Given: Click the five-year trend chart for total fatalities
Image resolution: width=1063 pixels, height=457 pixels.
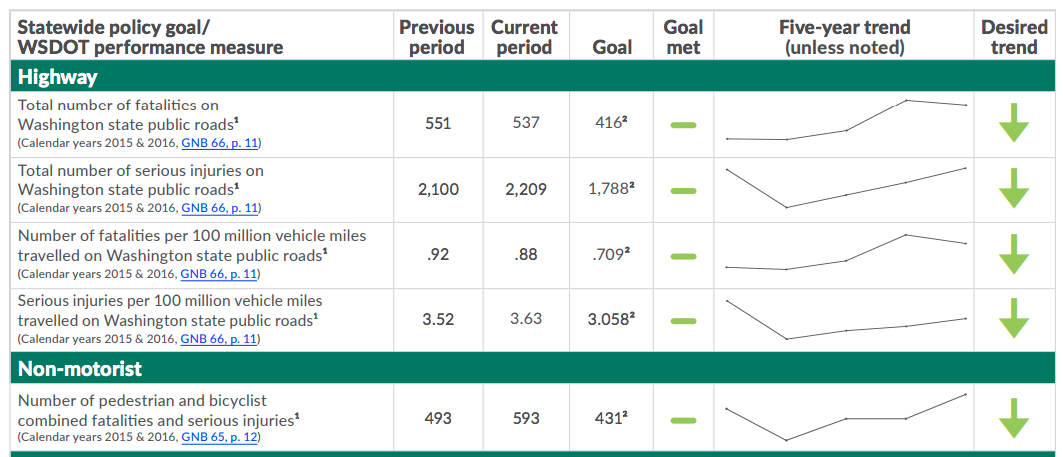Looking at the screenshot, I should click(x=846, y=122).
